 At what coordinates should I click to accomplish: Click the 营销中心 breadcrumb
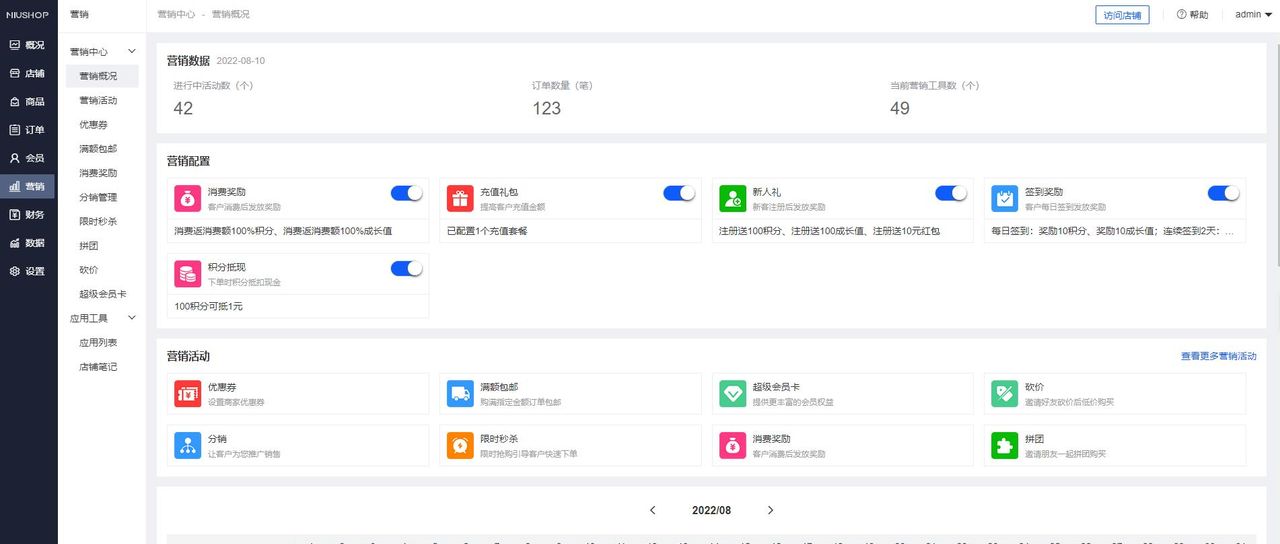tap(176, 15)
